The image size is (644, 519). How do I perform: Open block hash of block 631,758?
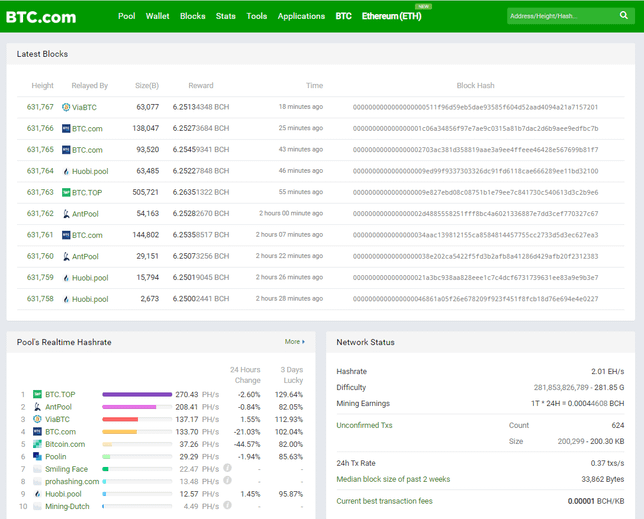tap(475, 299)
